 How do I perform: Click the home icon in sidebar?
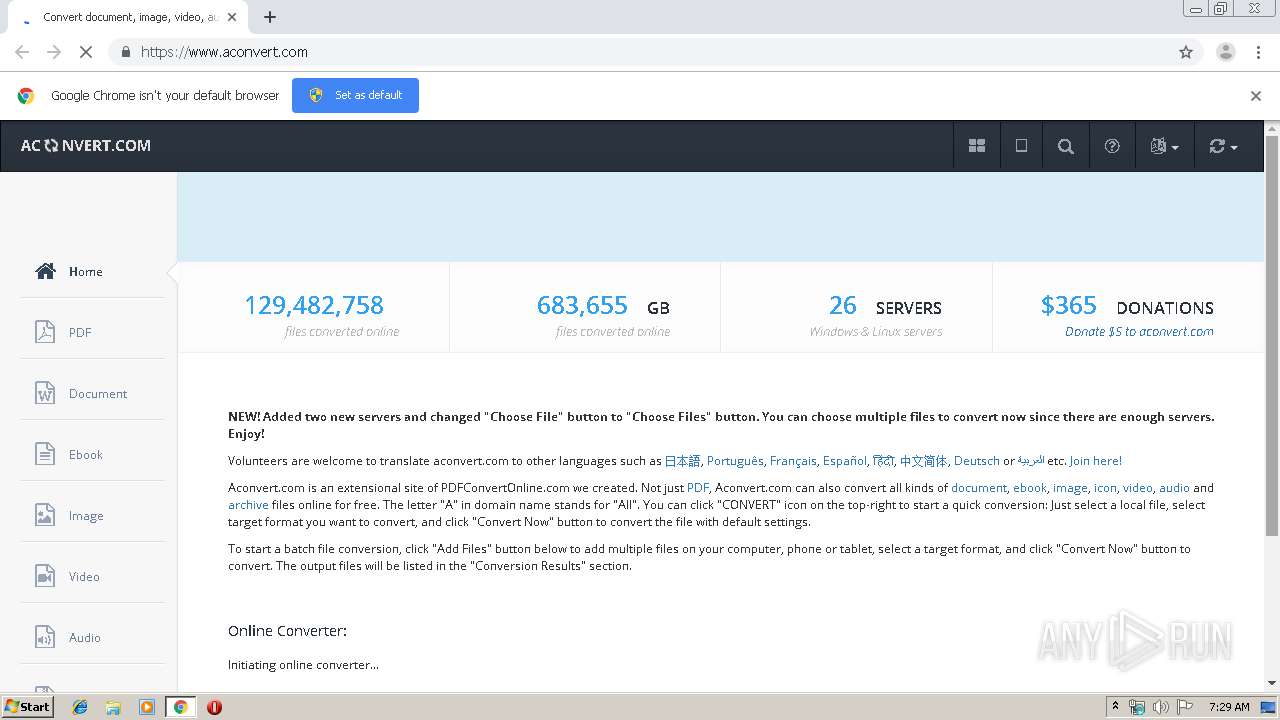45,271
